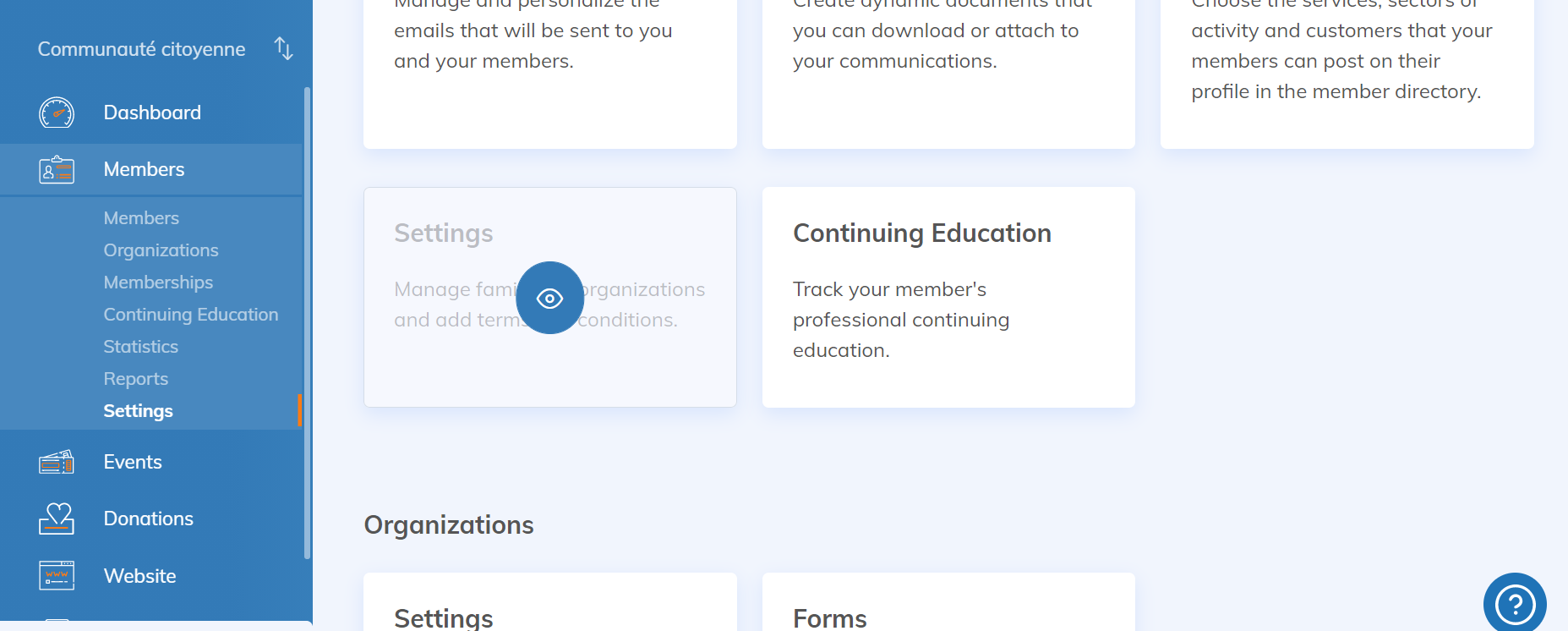1568x631 pixels.
Task: Open the help question mark button
Action: click(1515, 604)
